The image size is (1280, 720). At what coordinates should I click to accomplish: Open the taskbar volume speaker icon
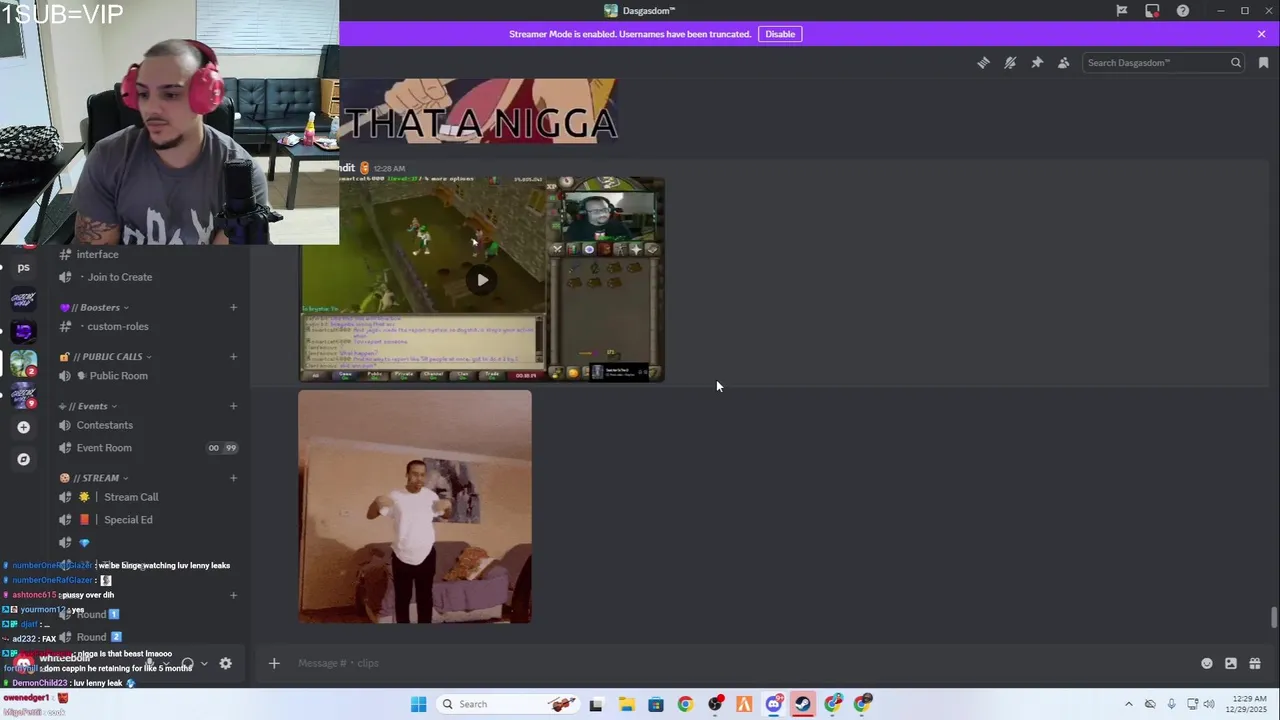click(1208, 704)
